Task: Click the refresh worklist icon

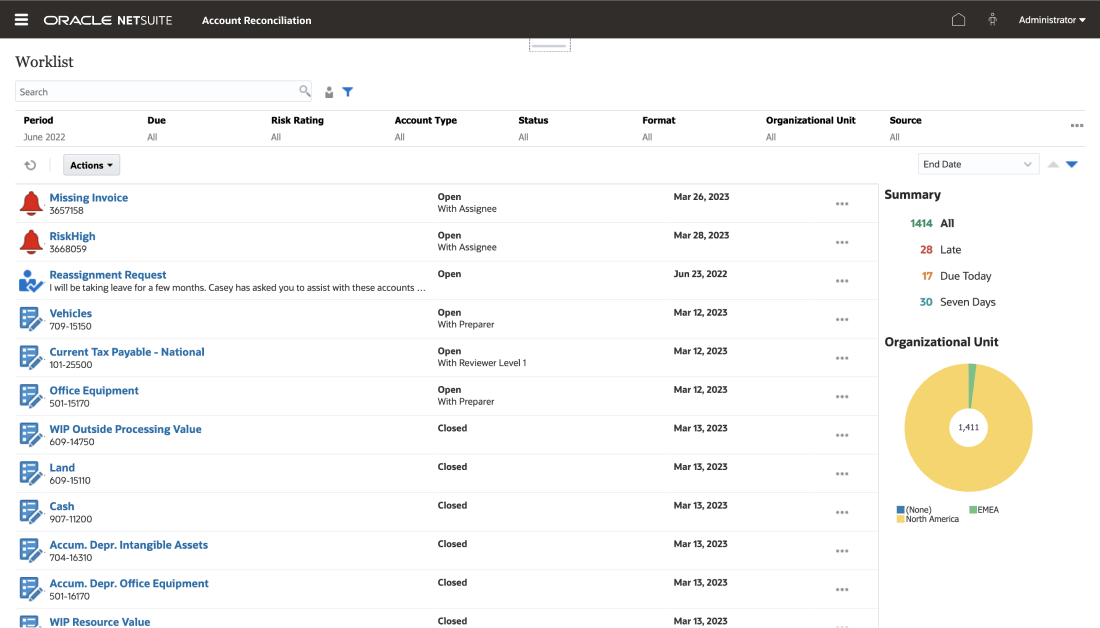Action: [30, 165]
